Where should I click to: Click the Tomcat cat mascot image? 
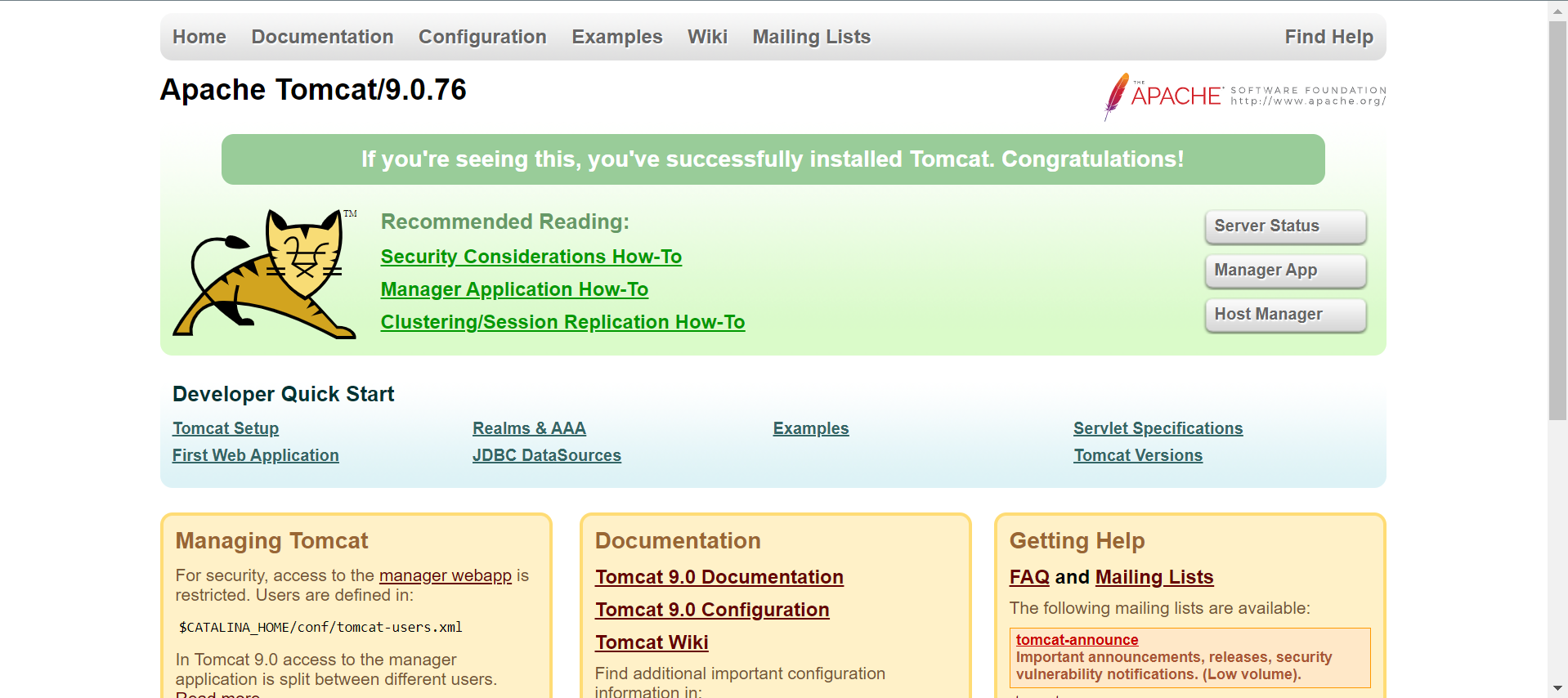click(x=265, y=273)
